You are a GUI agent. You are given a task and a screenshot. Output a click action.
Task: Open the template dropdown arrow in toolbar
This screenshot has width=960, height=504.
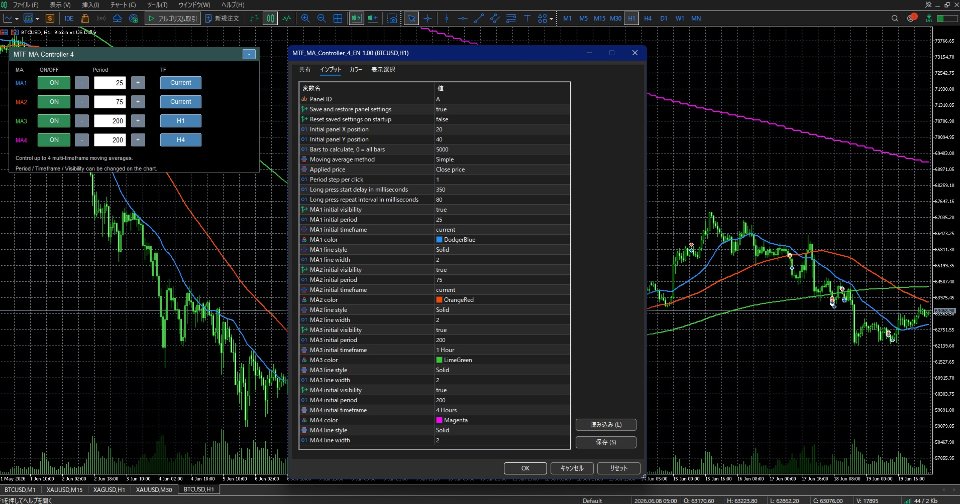click(x=37, y=19)
